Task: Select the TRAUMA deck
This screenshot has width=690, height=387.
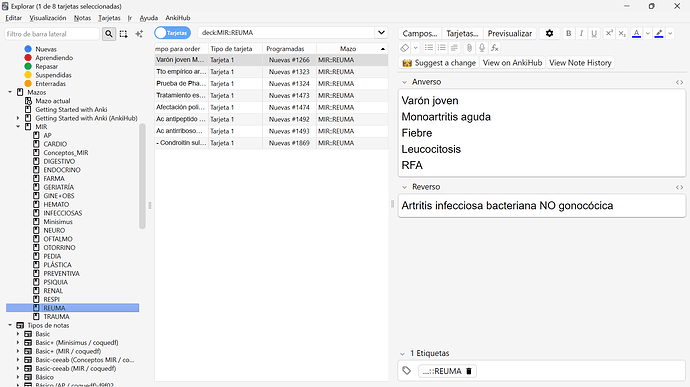Action: (x=56, y=317)
